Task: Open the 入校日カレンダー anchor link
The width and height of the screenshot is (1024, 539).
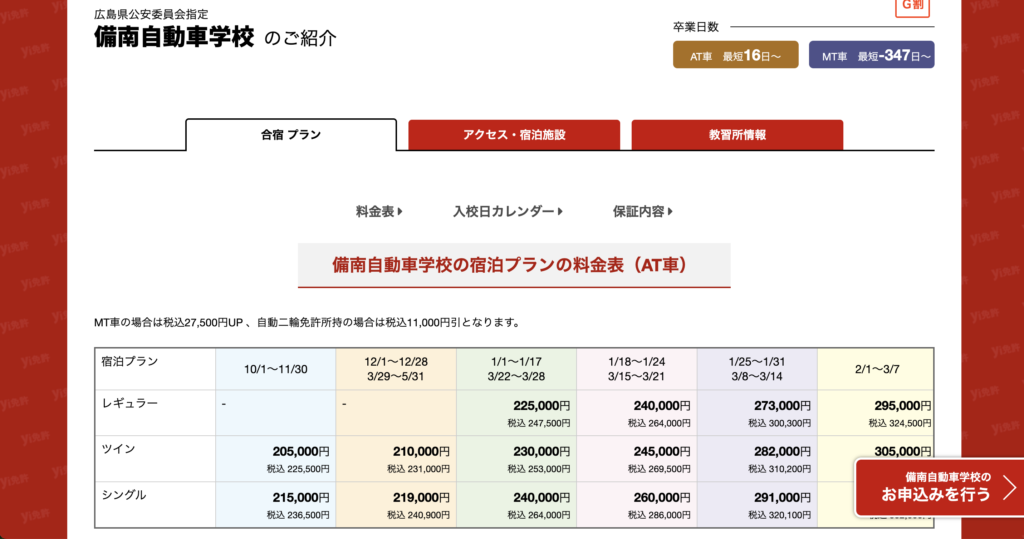Action: pos(508,212)
